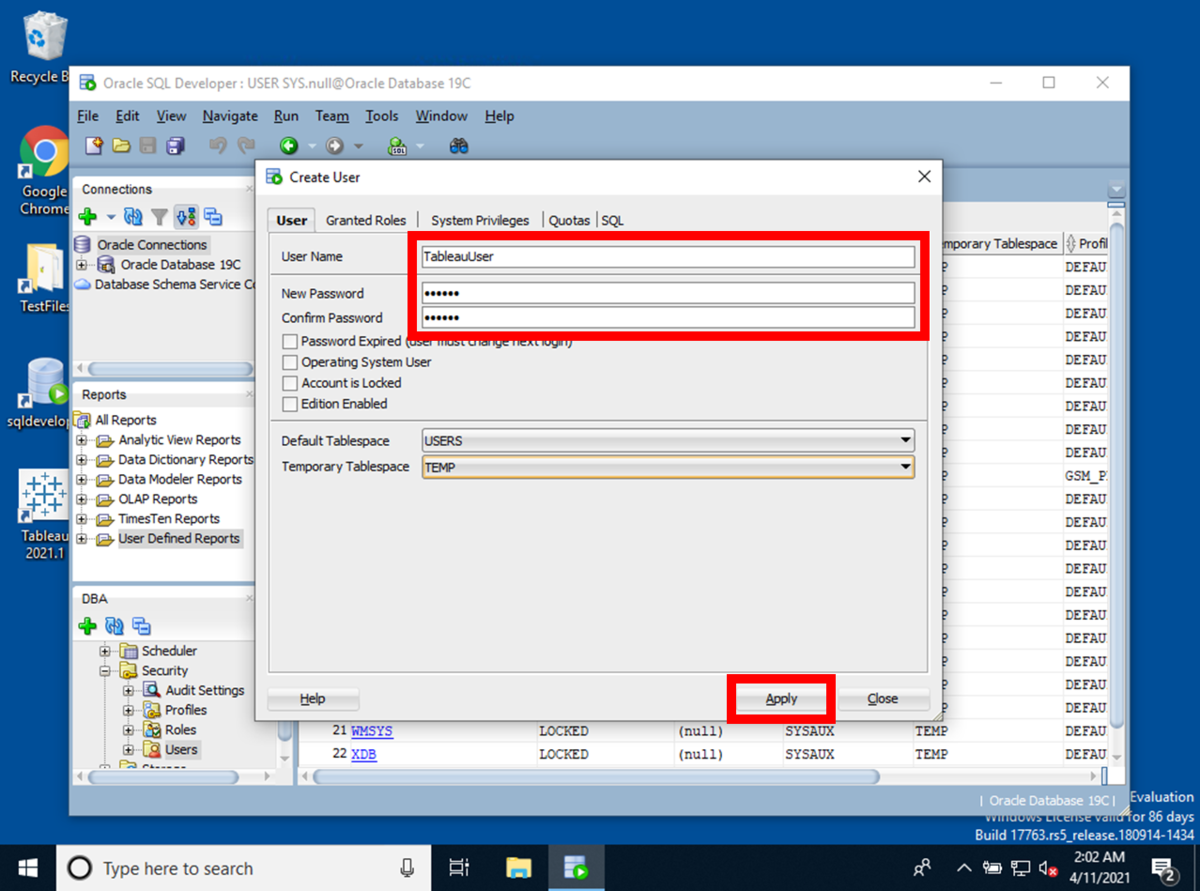Click green plus in DBA panel
Screen dimensions: 1200x891
pos(88,626)
